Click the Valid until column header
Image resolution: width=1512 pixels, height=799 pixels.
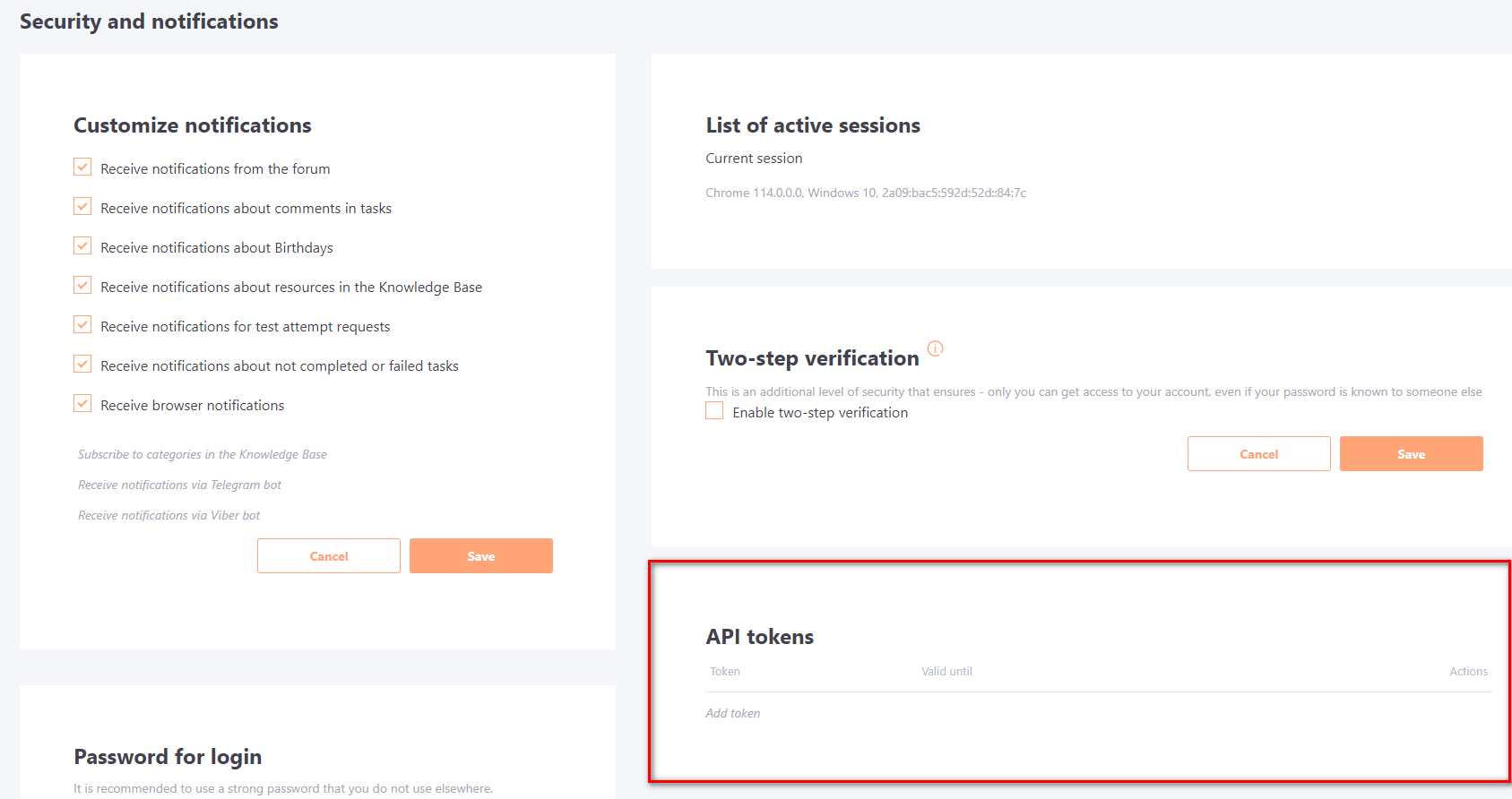point(946,671)
